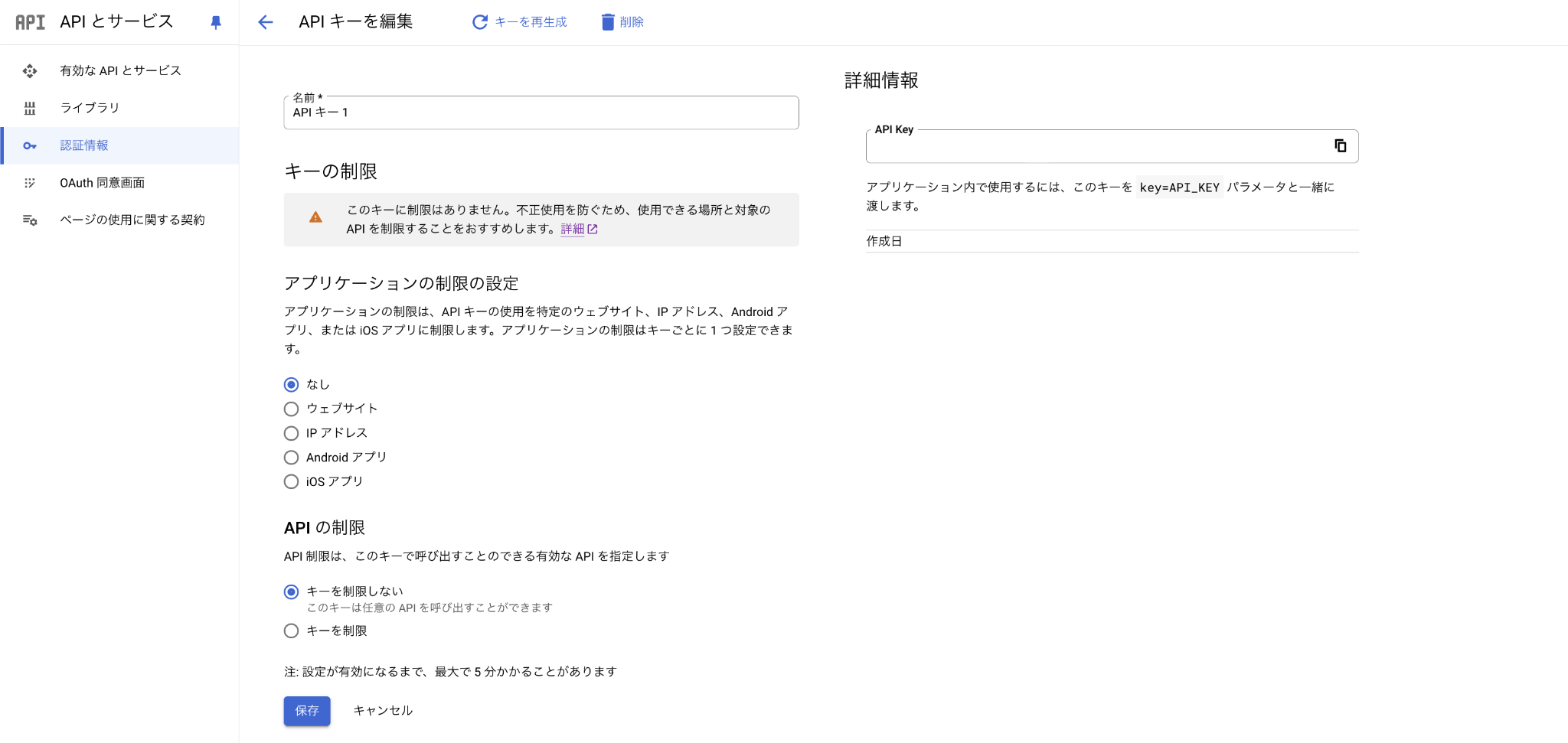Viewport: 1568px width, 743px height.
Task: Copy the API key with the copy icon
Action: tap(1341, 145)
